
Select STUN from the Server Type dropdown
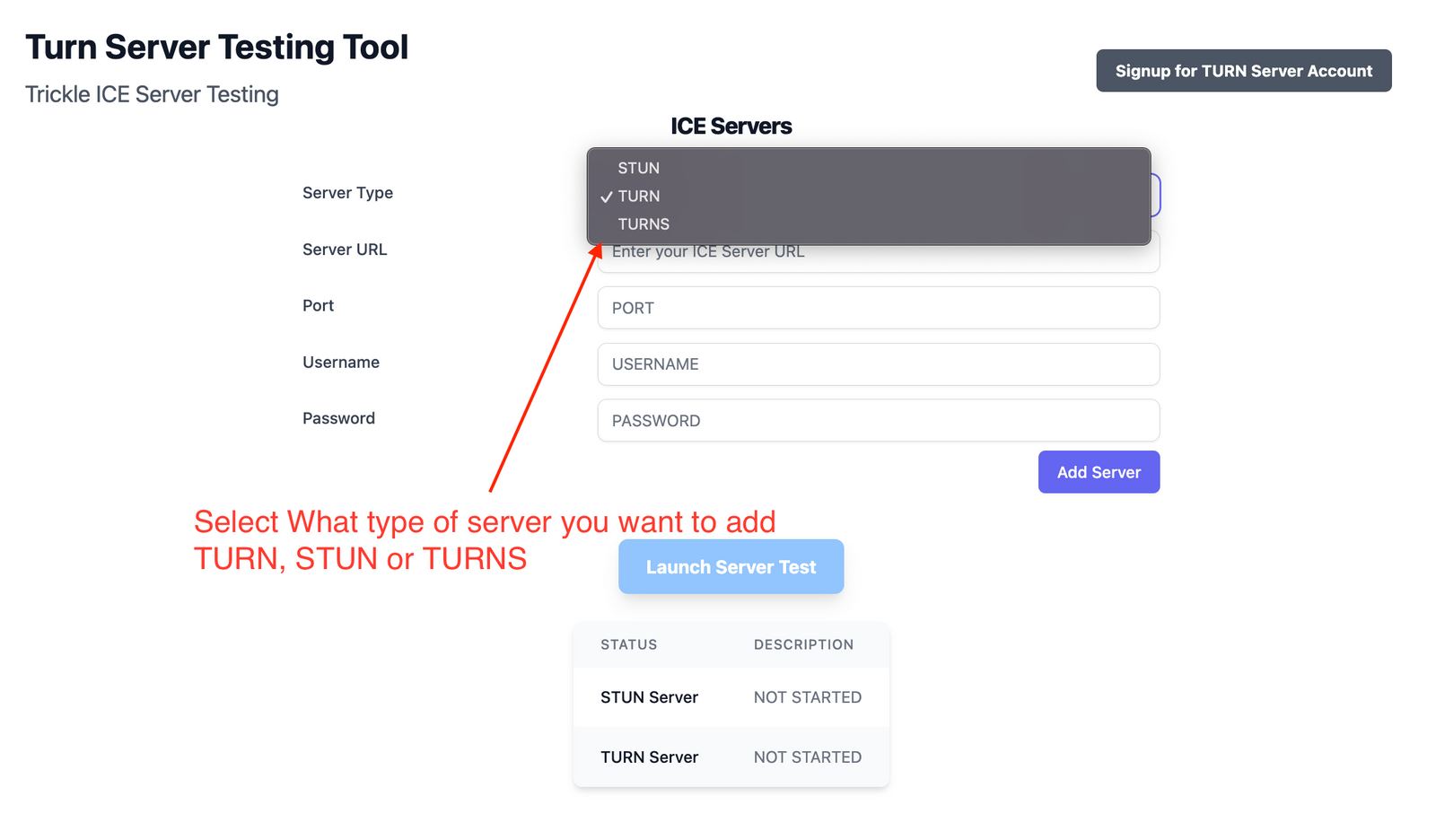tap(638, 168)
